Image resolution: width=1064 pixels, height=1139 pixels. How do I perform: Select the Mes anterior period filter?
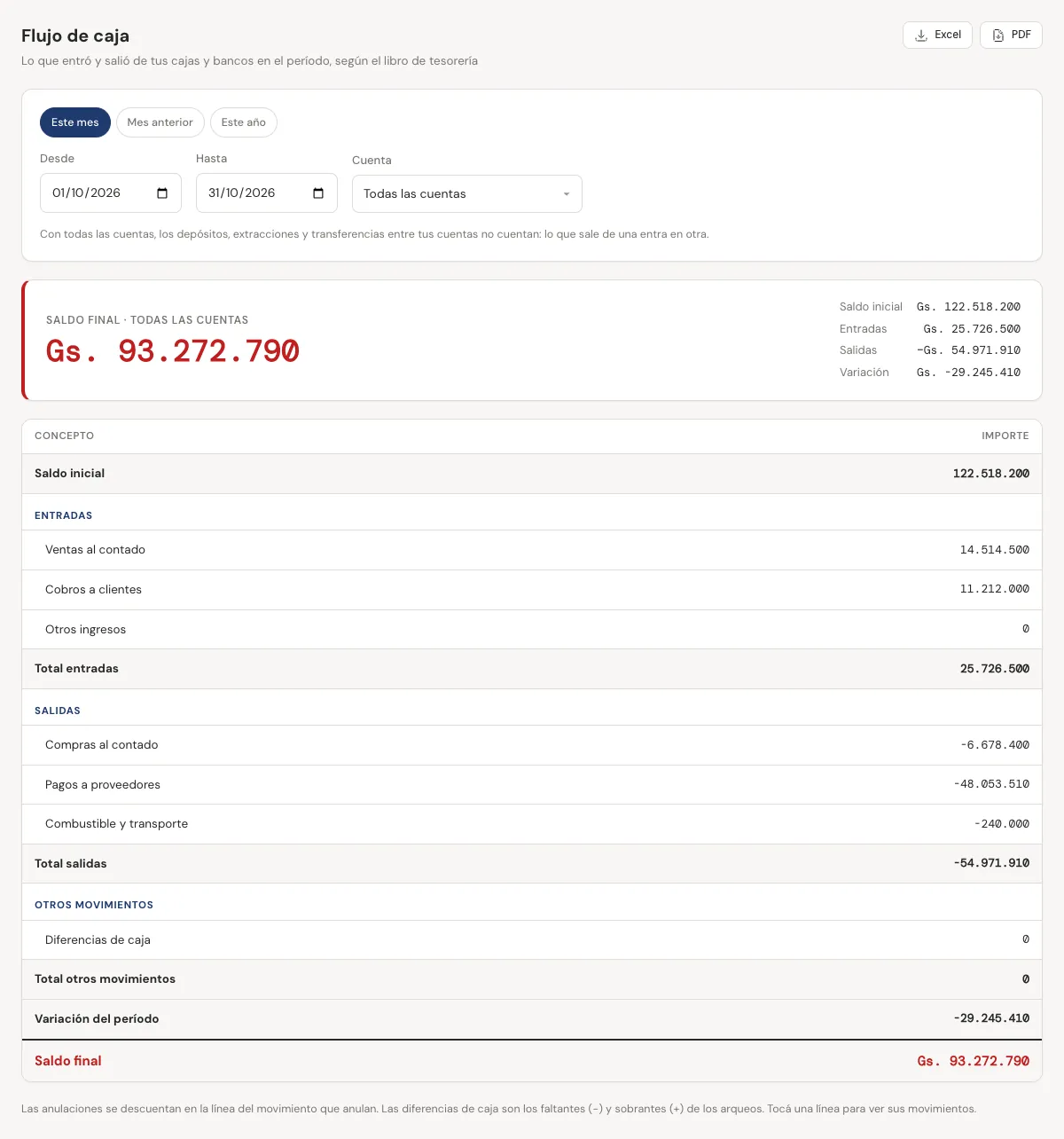pyautogui.click(x=160, y=122)
